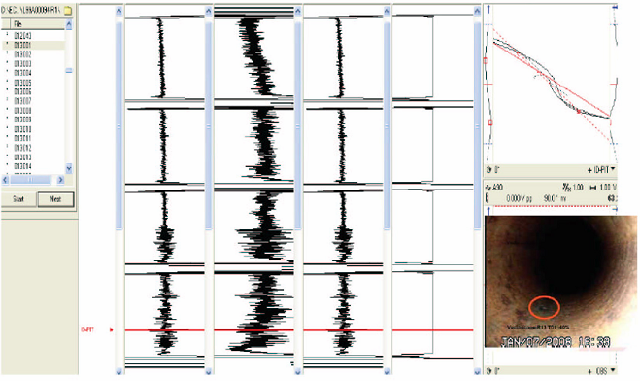Click the Start button

tap(19, 199)
